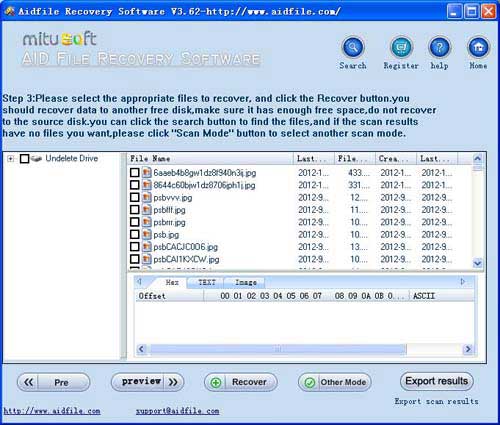
Task: Click the Undelete Drive disk icon
Action: click(x=37, y=159)
